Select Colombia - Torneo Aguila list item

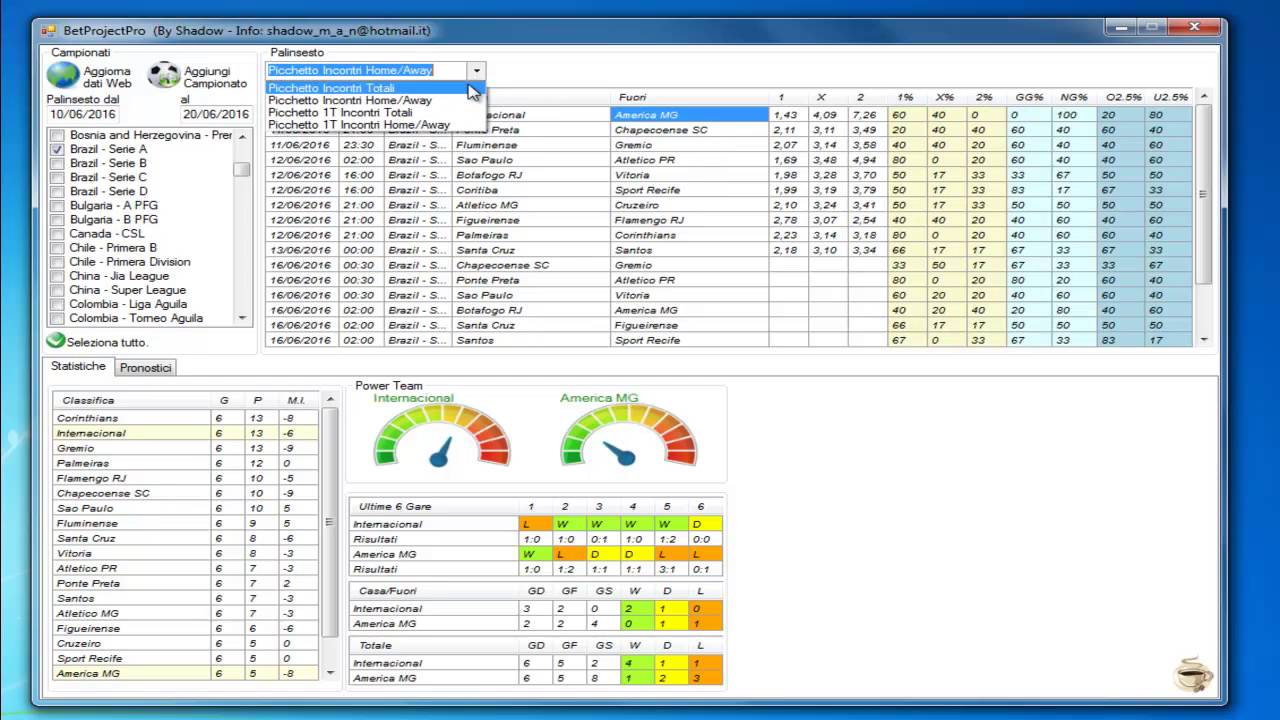(x=136, y=318)
